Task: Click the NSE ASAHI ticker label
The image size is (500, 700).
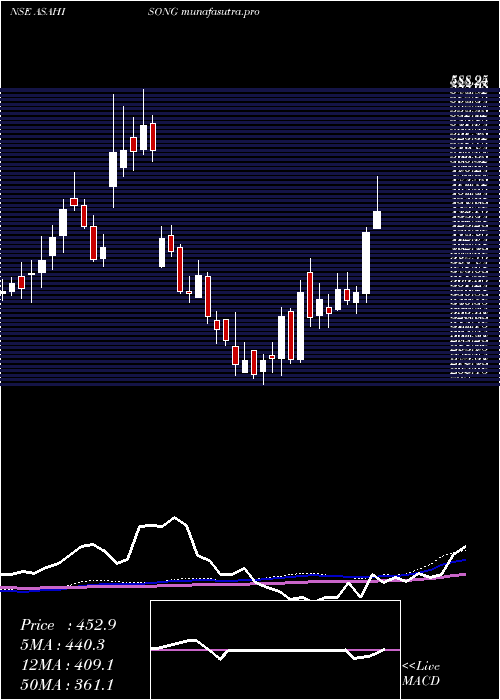Action: pyautogui.click(x=38, y=12)
